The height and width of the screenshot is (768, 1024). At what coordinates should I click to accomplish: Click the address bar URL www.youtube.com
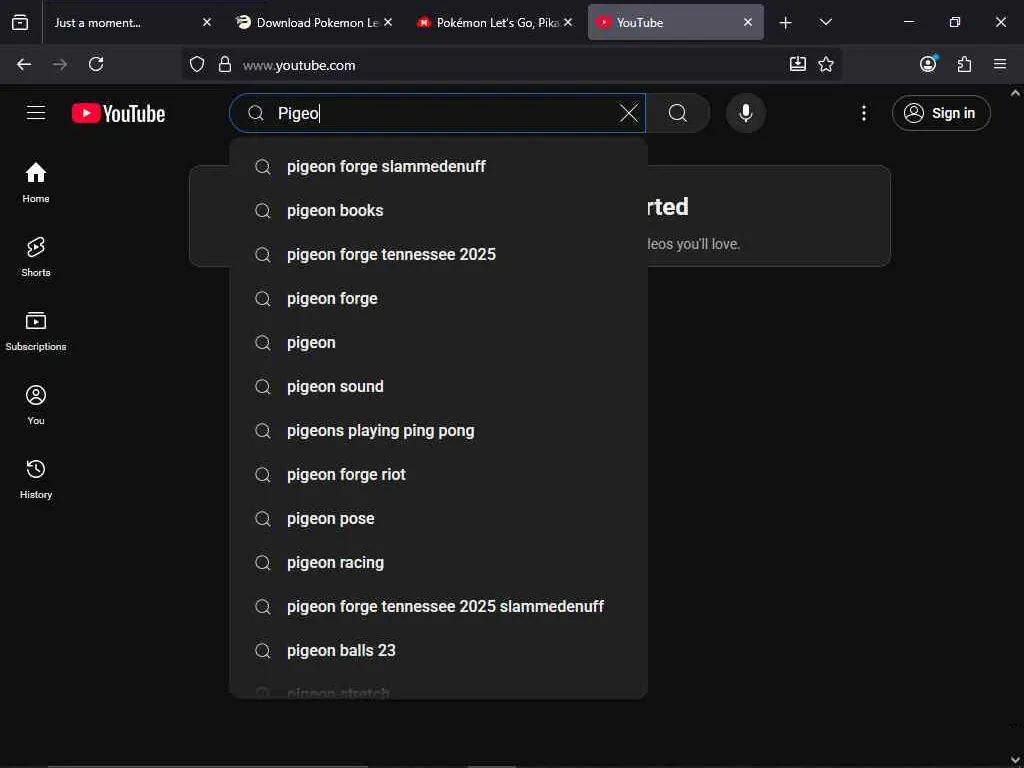coord(299,65)
